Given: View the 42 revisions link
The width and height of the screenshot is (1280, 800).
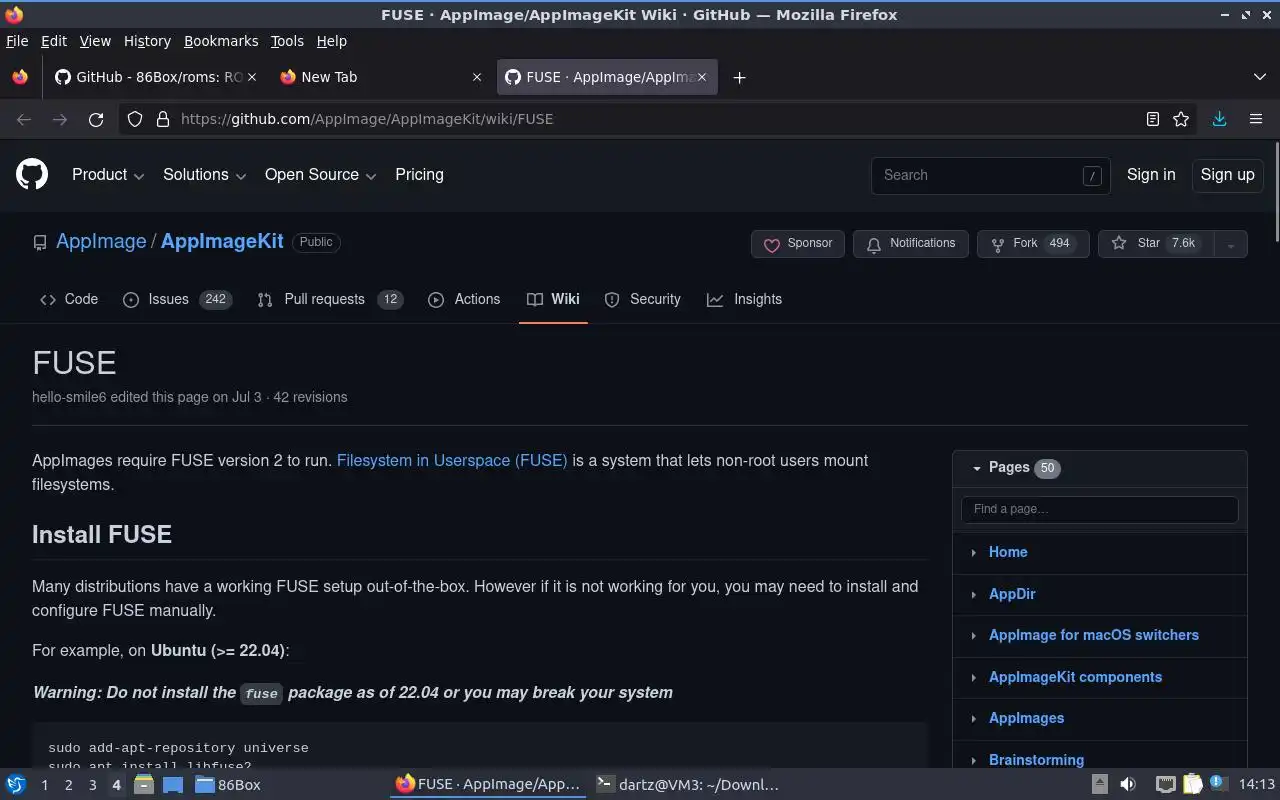Looking at the screenshot, I should pyautogui.click(x=310, y=397).
